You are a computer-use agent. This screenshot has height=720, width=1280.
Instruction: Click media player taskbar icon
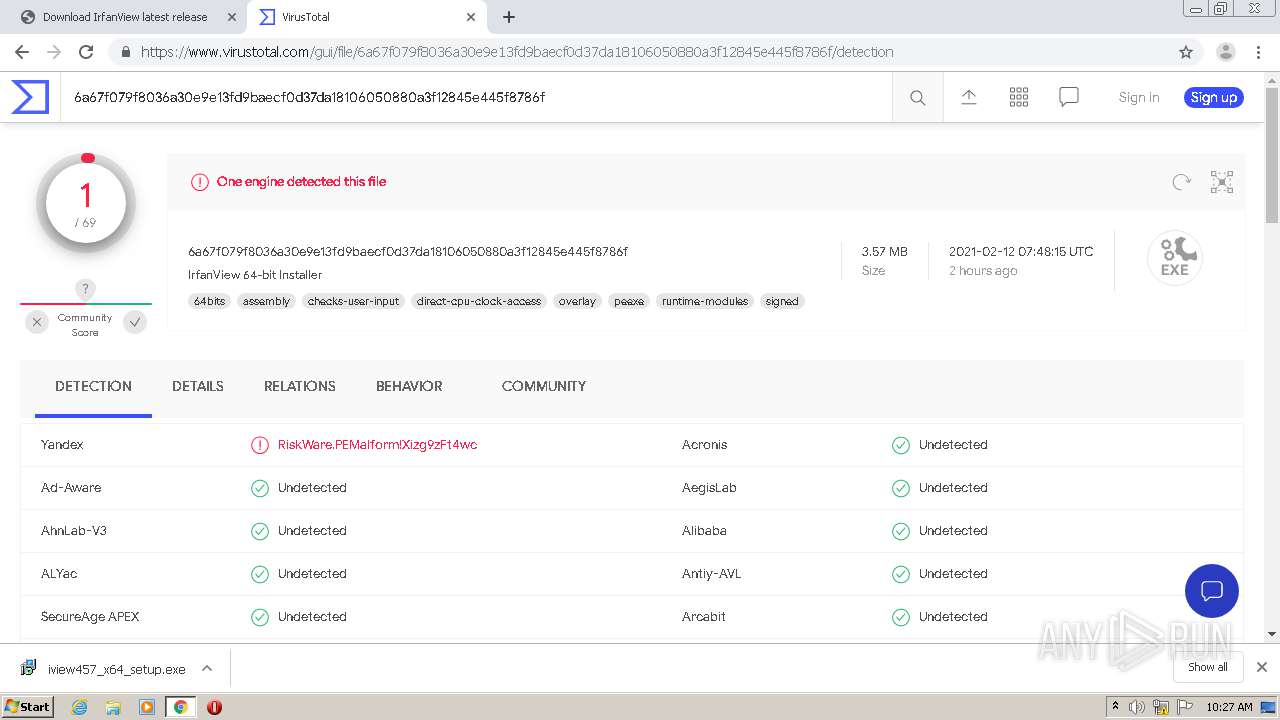pos(147,707)
